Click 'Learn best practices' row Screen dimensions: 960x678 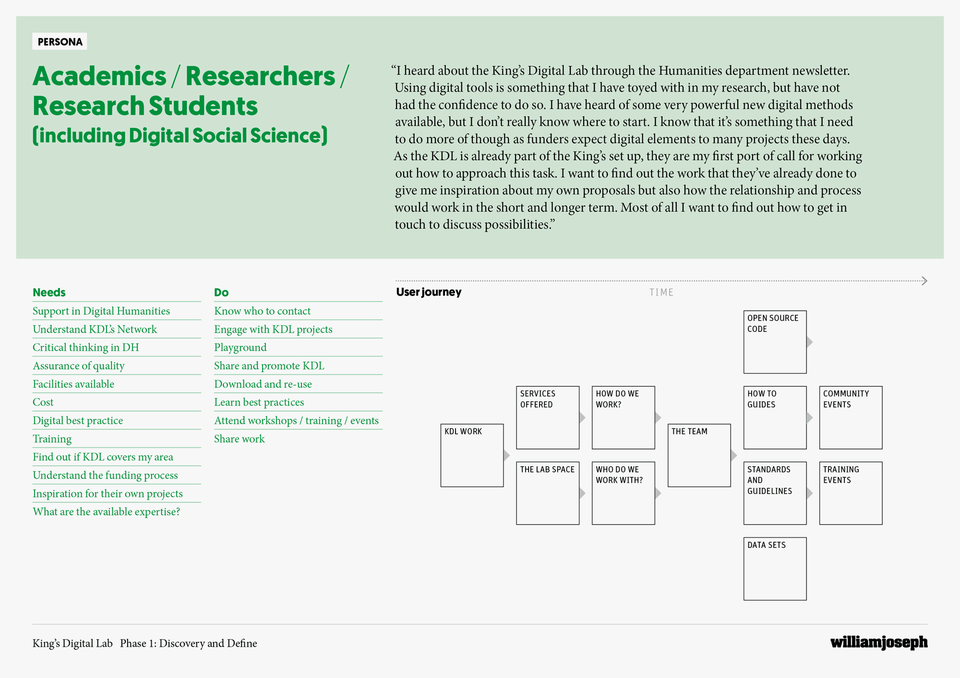[x=298, y=402]
